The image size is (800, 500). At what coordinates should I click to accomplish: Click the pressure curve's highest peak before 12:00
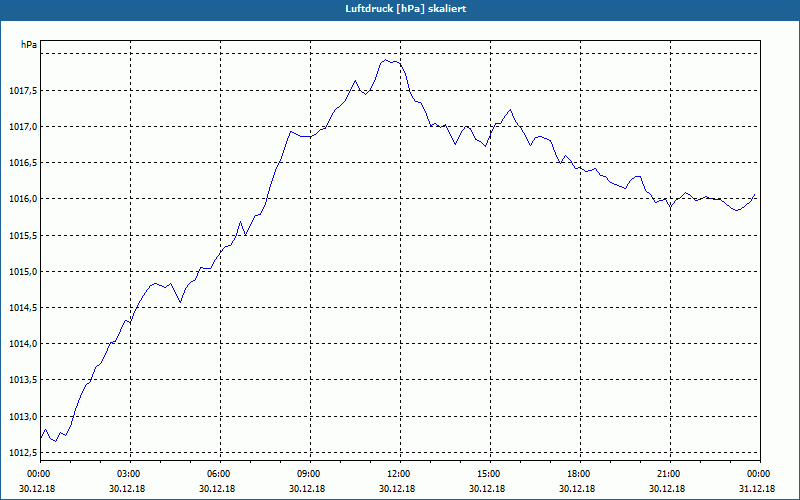386,60
